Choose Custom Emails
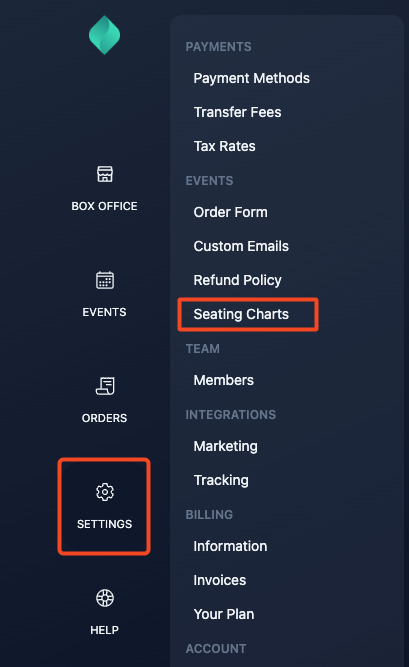Image resolution: width=409 pixels, height=667 pixels. coord(241,246)
